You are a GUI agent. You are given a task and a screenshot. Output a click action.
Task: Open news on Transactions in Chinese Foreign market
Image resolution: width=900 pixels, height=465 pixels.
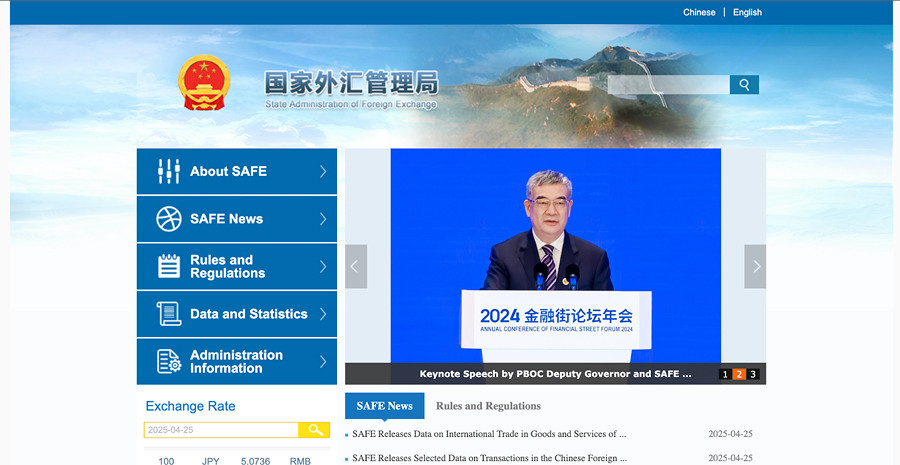click(489, 458)
